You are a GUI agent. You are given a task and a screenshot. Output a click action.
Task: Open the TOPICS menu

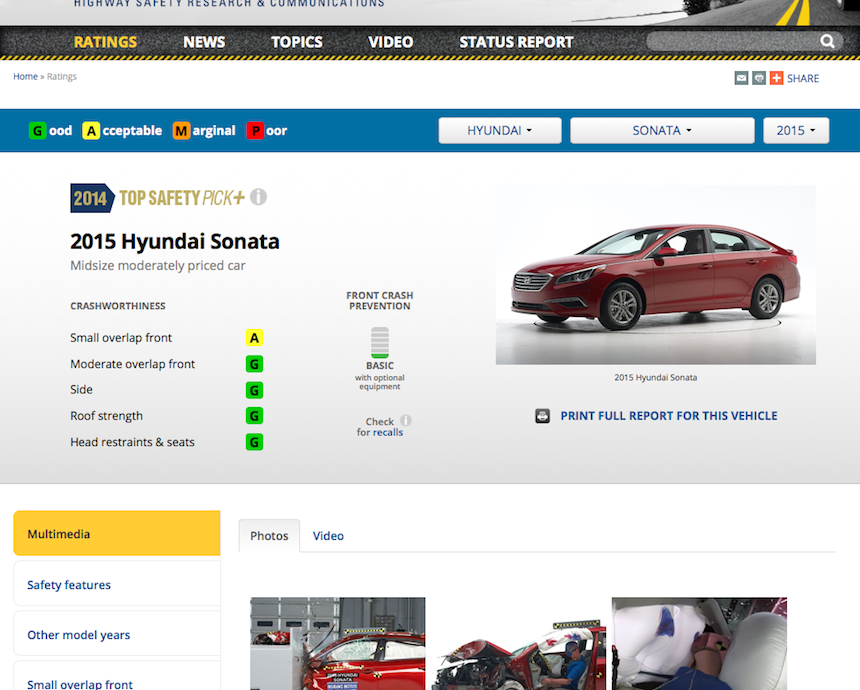pos(297,42)
